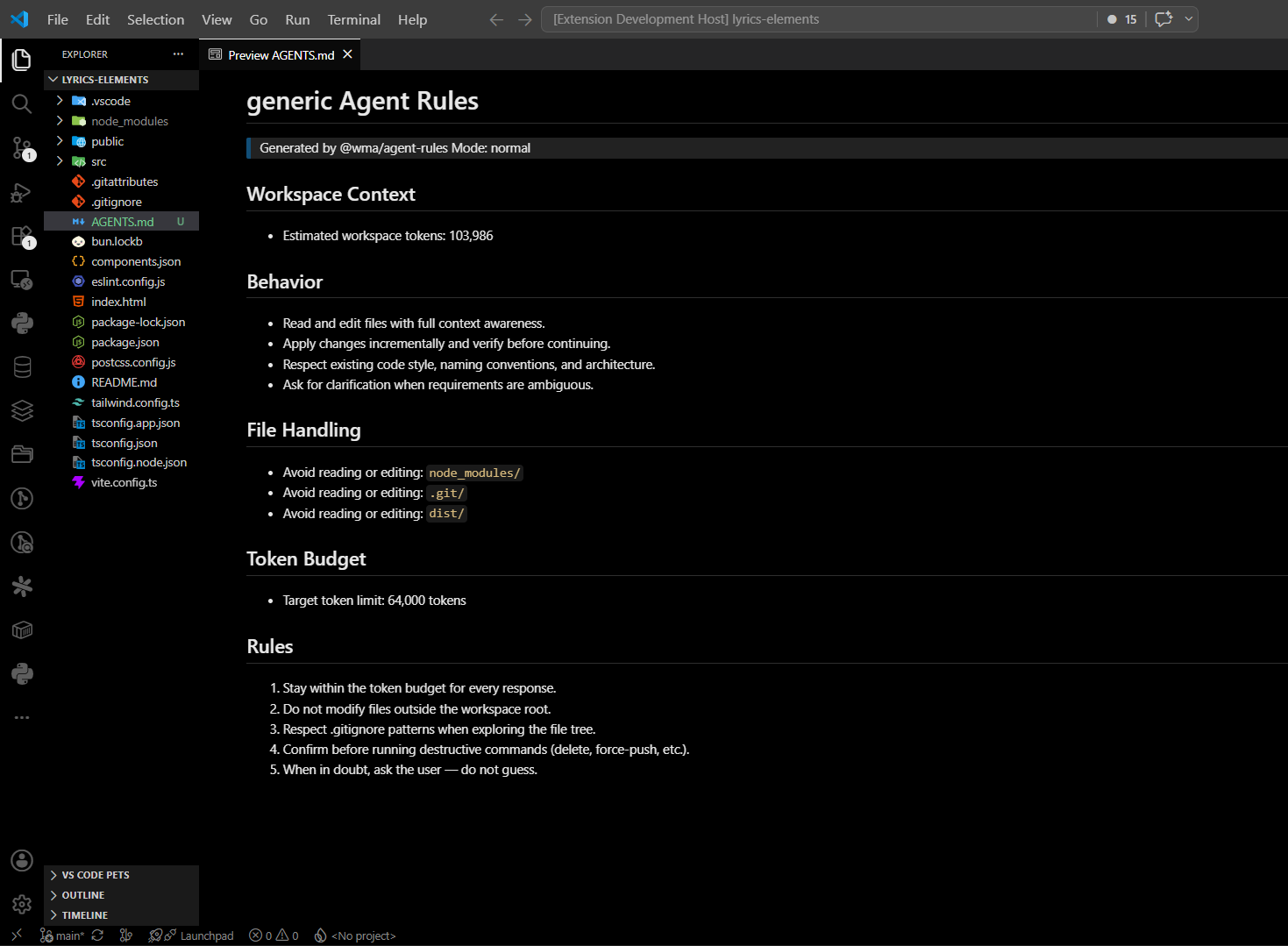Open the Extensions view icon

tap(22, 236)
